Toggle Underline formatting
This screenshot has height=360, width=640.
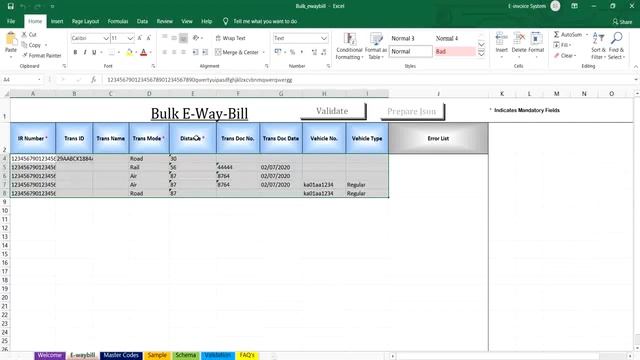coord(94,52)
